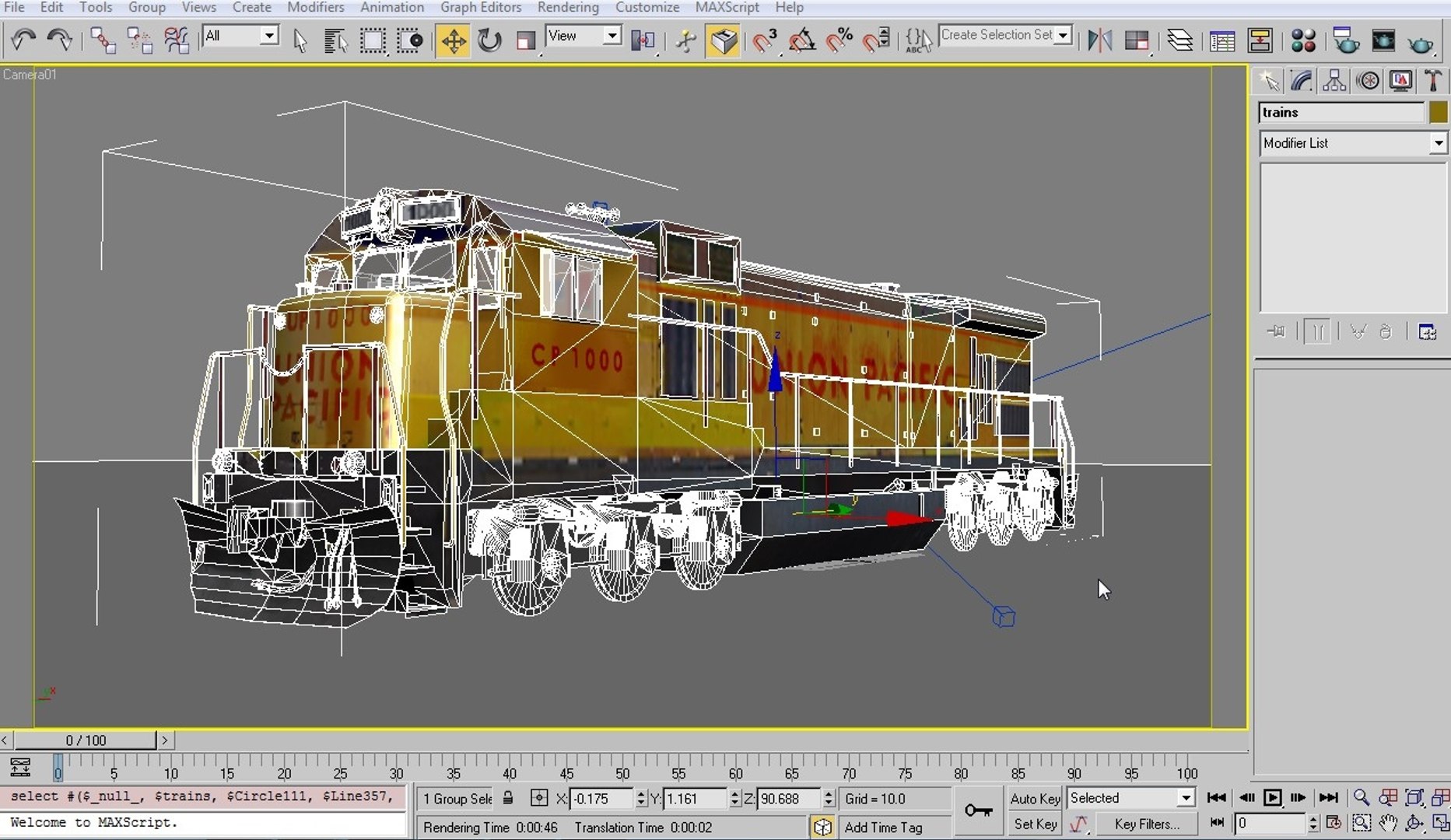Activate the Select and Move tool
The height and width of the screenshot is (840, 1451).
453,40
